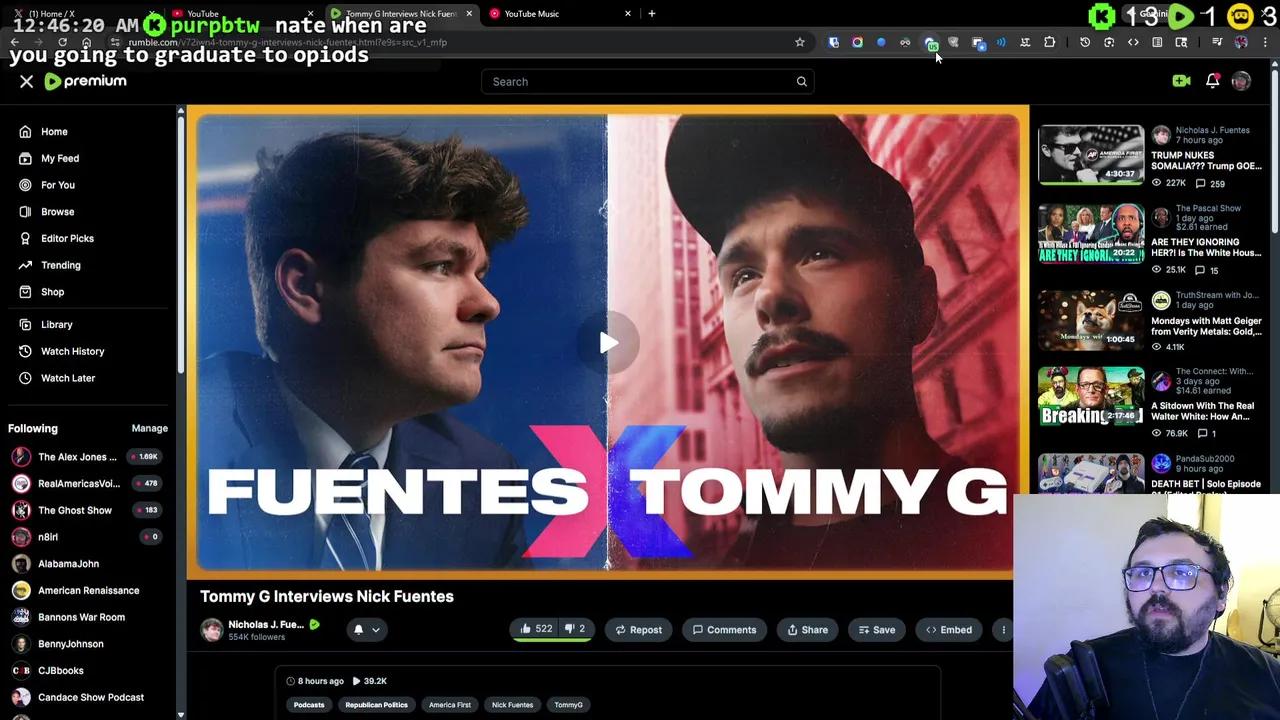Viewport: 1280px width, 720px height.
Task: Toggle the notification bell under the video
Action: (x=358, y=629)
